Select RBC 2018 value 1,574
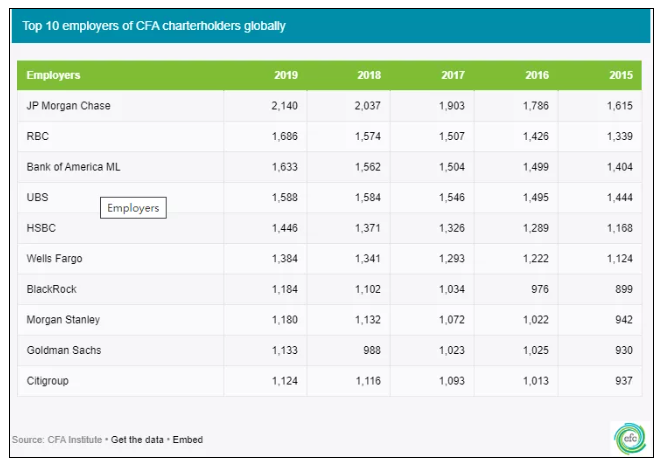665x467 pixels. pos(368,136)
